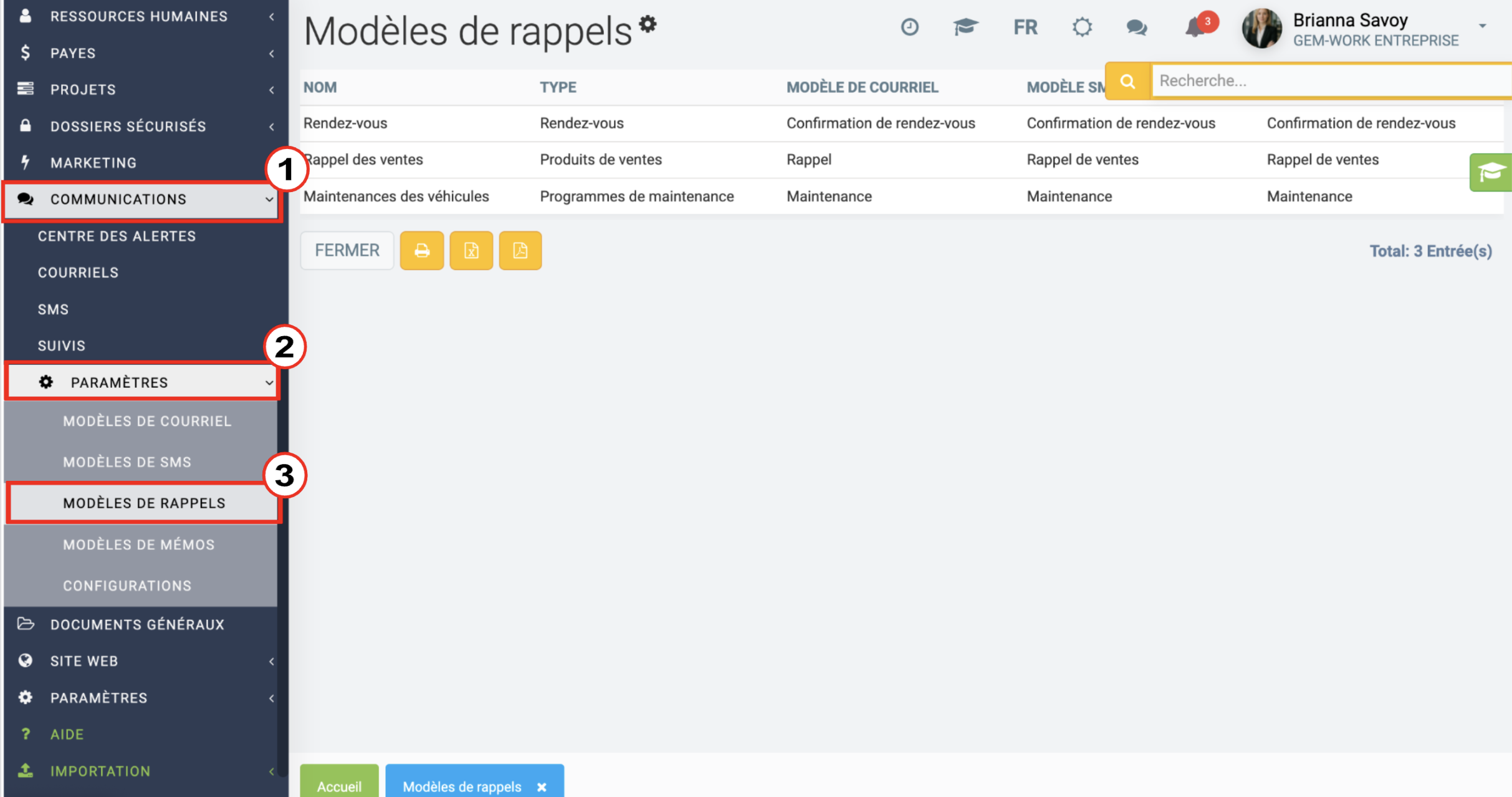Open the chat messages icon in header
This screenshot has width=1512, height=797.
[1137, 27]
